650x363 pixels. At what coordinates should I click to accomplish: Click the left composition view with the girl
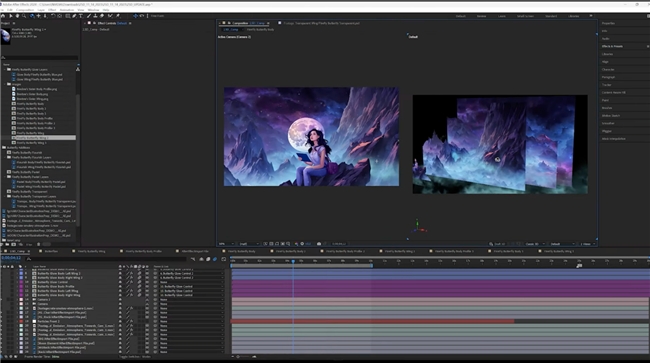pos(311,136)
